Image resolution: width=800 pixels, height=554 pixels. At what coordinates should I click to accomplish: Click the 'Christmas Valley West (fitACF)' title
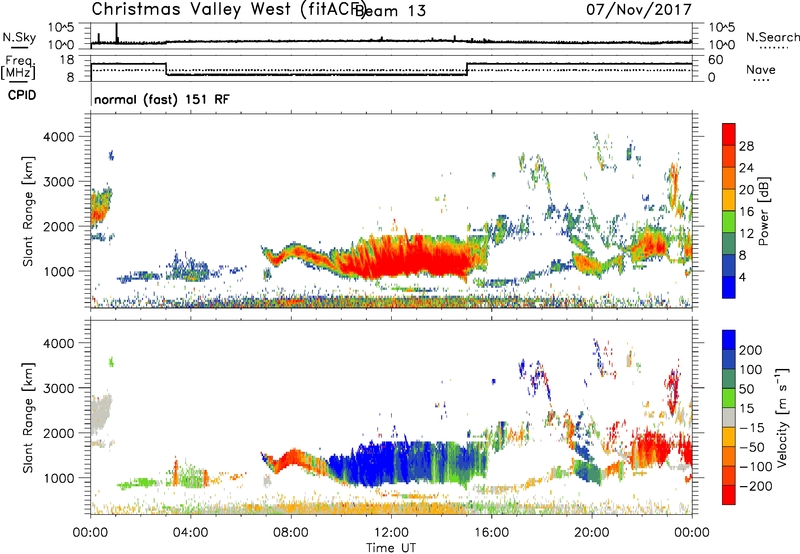pyautogui.click(x=228, y=10)
